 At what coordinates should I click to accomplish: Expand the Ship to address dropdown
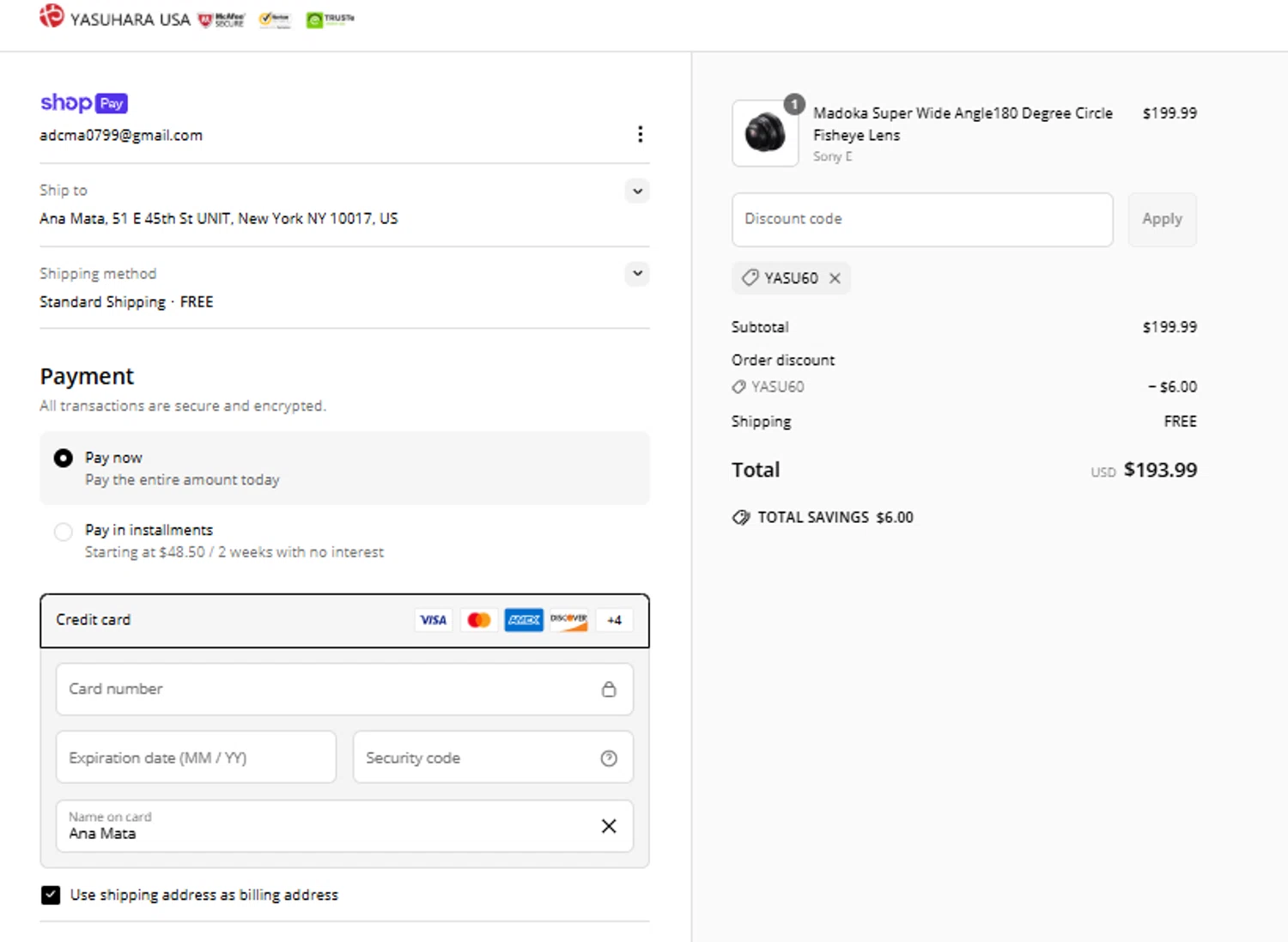(637, 191)
